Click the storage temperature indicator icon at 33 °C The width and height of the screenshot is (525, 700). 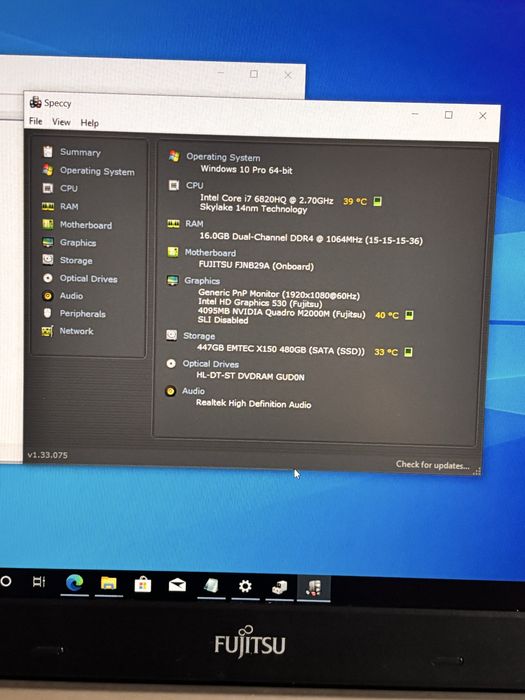(408, 352)
